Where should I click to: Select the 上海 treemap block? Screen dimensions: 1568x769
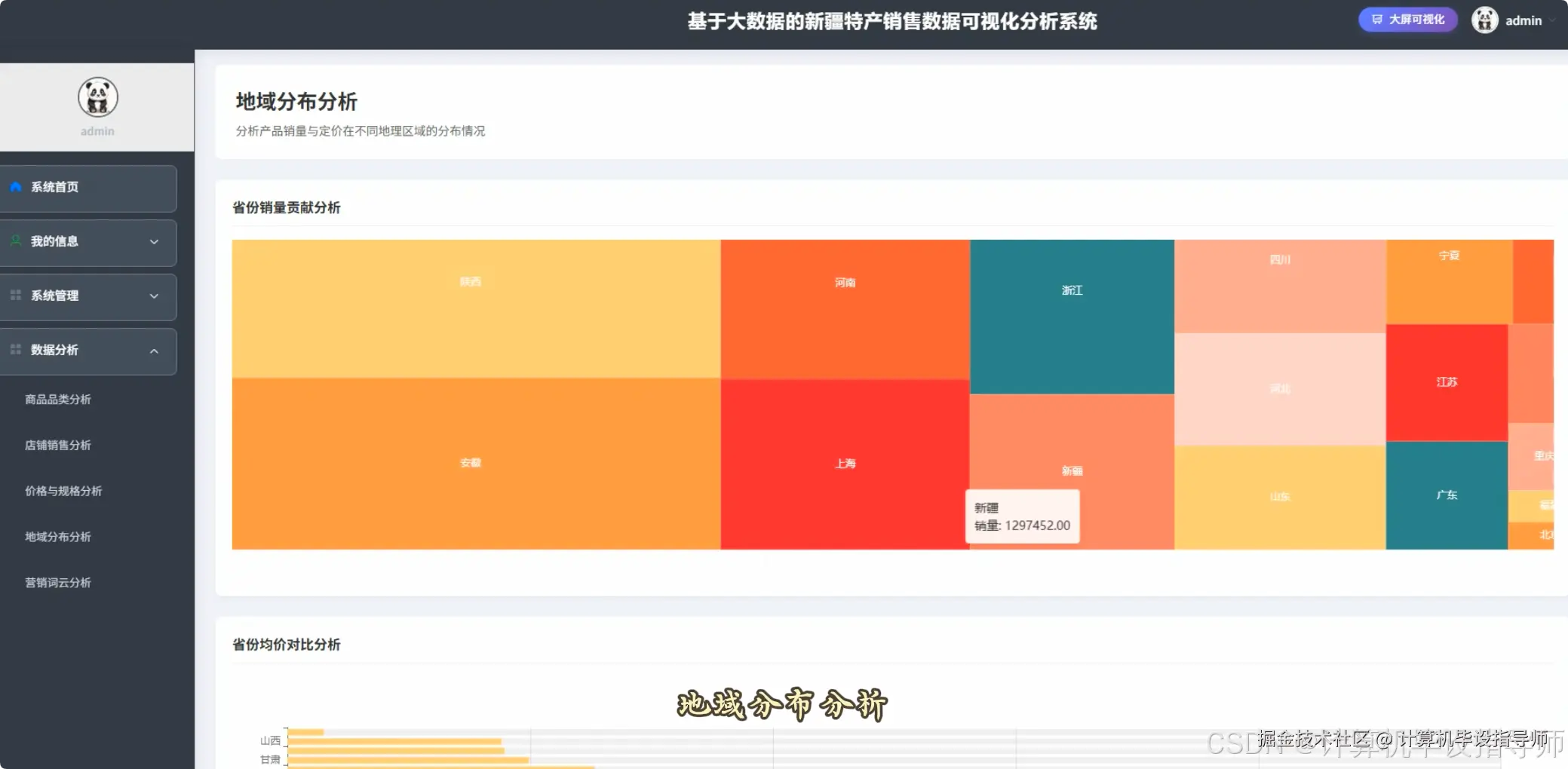[845, 464]
